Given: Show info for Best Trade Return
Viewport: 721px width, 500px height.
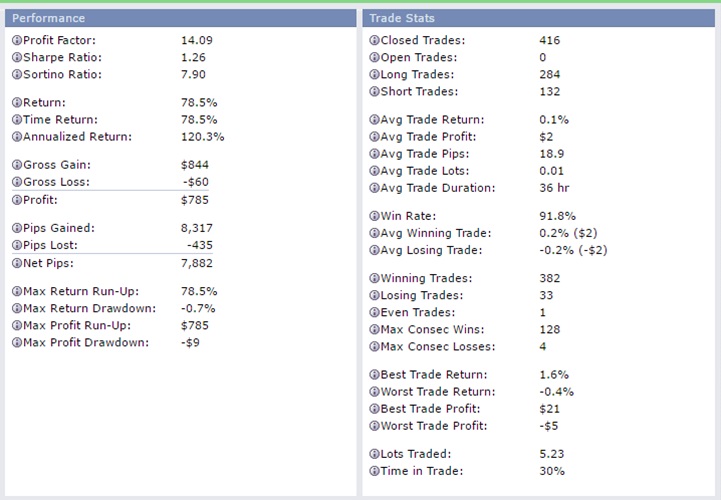Looking at the screenshot, I should (374, 375).
